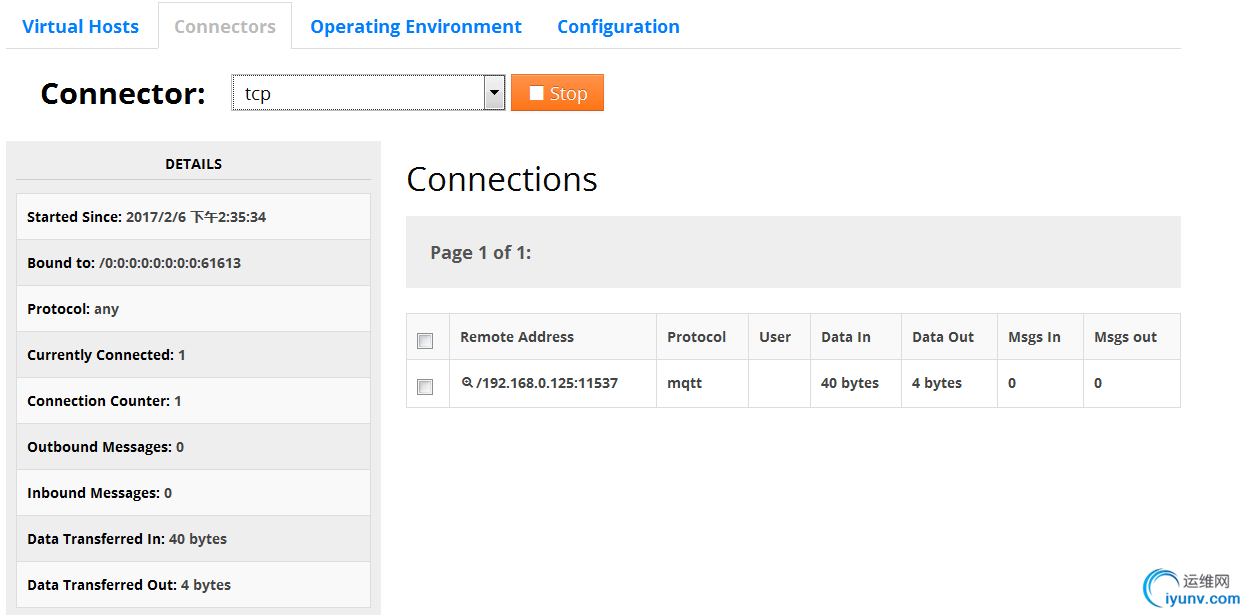Click magnifier icon beside 192.168.0.125:11537
The height and width of the screenshot is (615, 1246).
pyautogui.click(x=467, y=382)
